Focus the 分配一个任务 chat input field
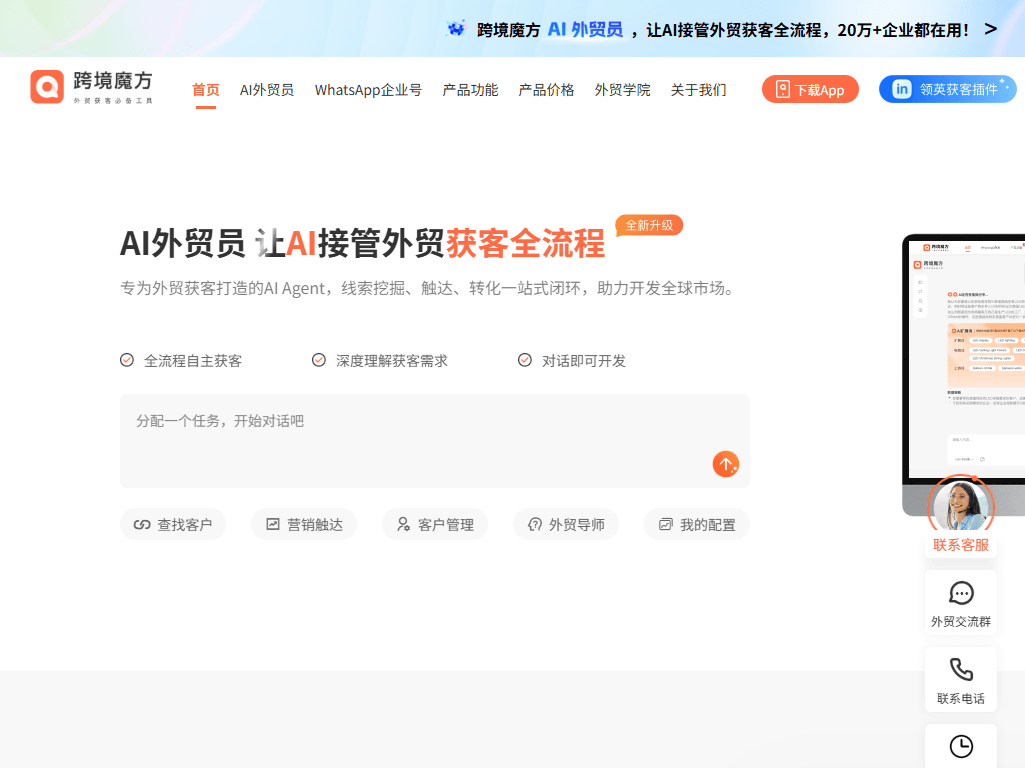The height and width of the screenshot is (768, 1025). click(434, 441)
